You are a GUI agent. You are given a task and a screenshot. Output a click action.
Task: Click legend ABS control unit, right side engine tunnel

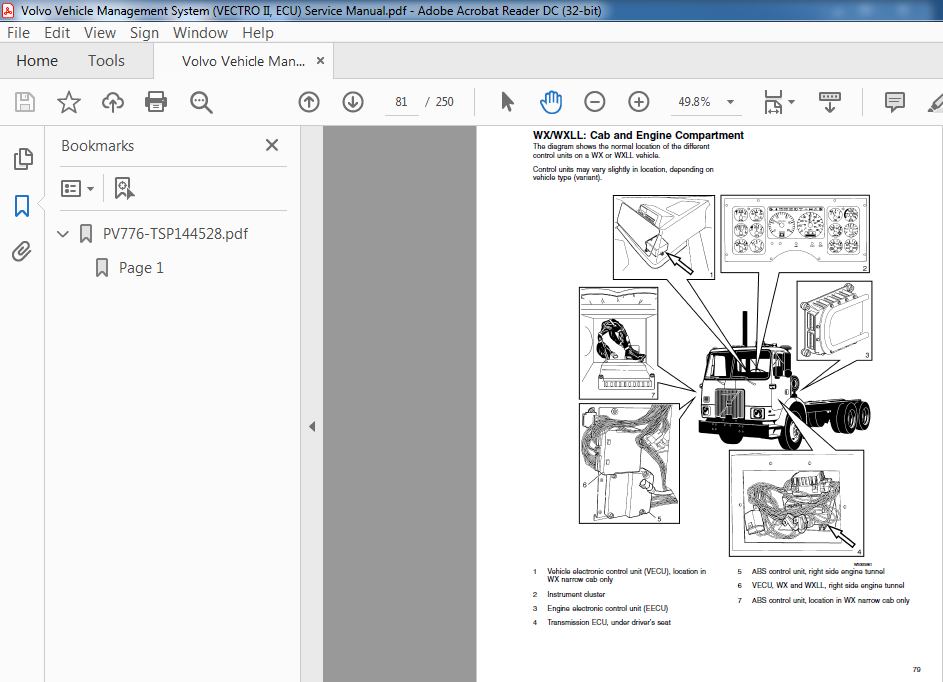[818, 571]
